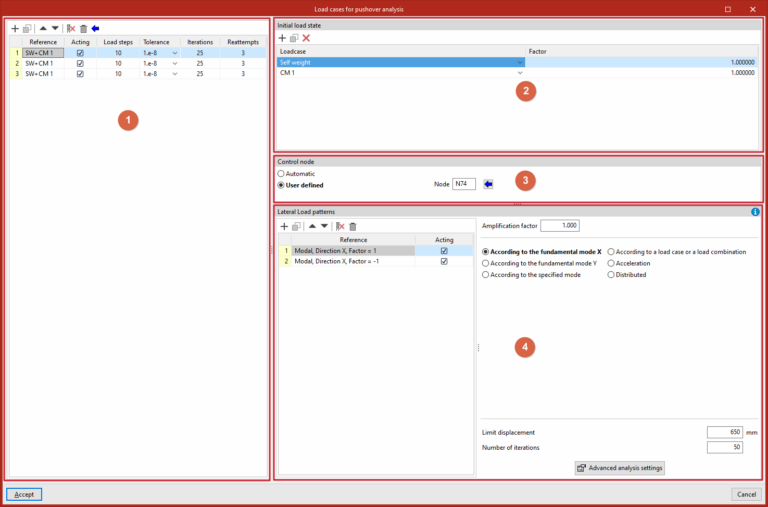
Task: Move selected load case up
Action: pos(43,28)
